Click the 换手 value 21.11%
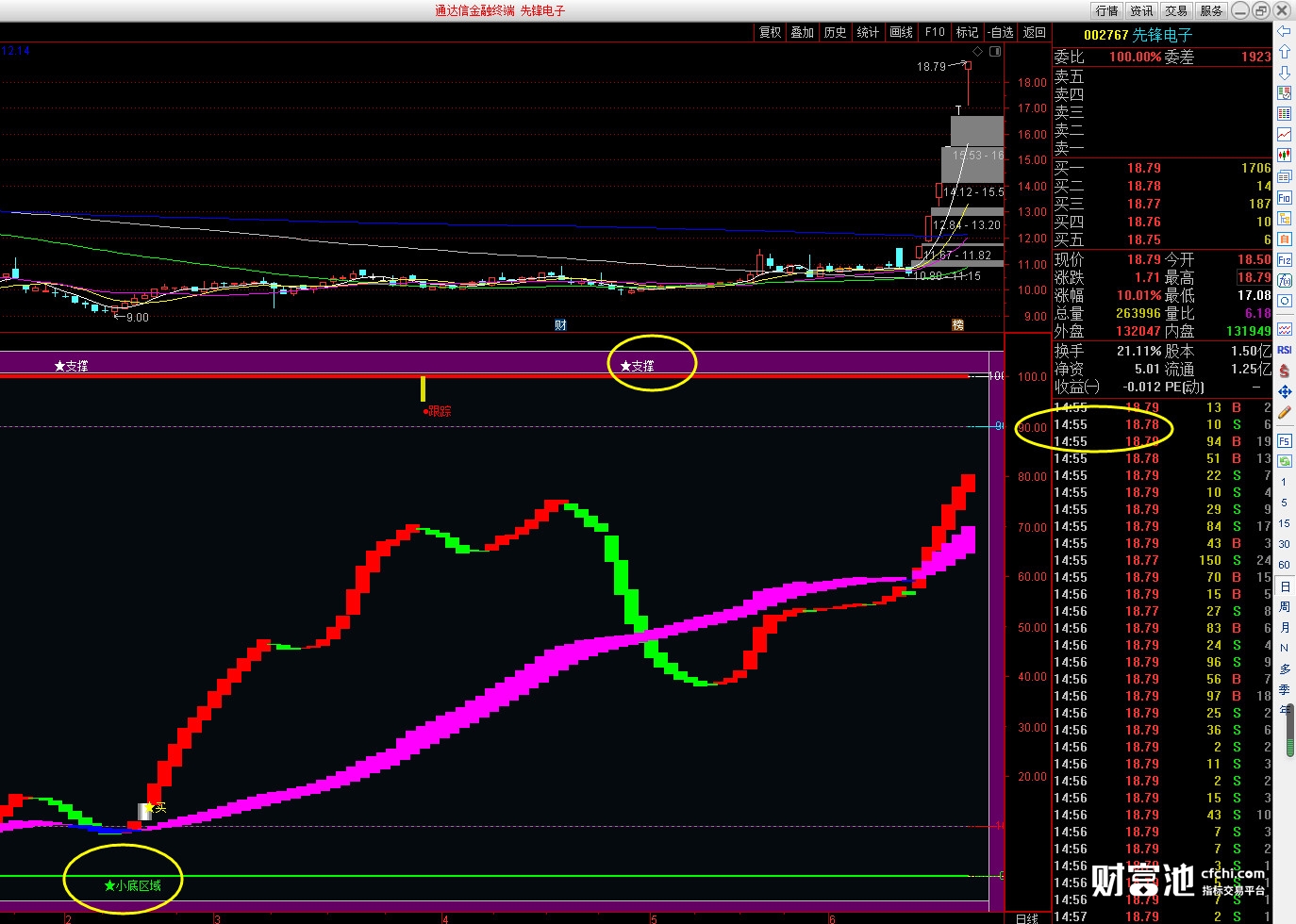Image resolution: width=1296 pixels, height=924 pixels. tap(1138, 351)
